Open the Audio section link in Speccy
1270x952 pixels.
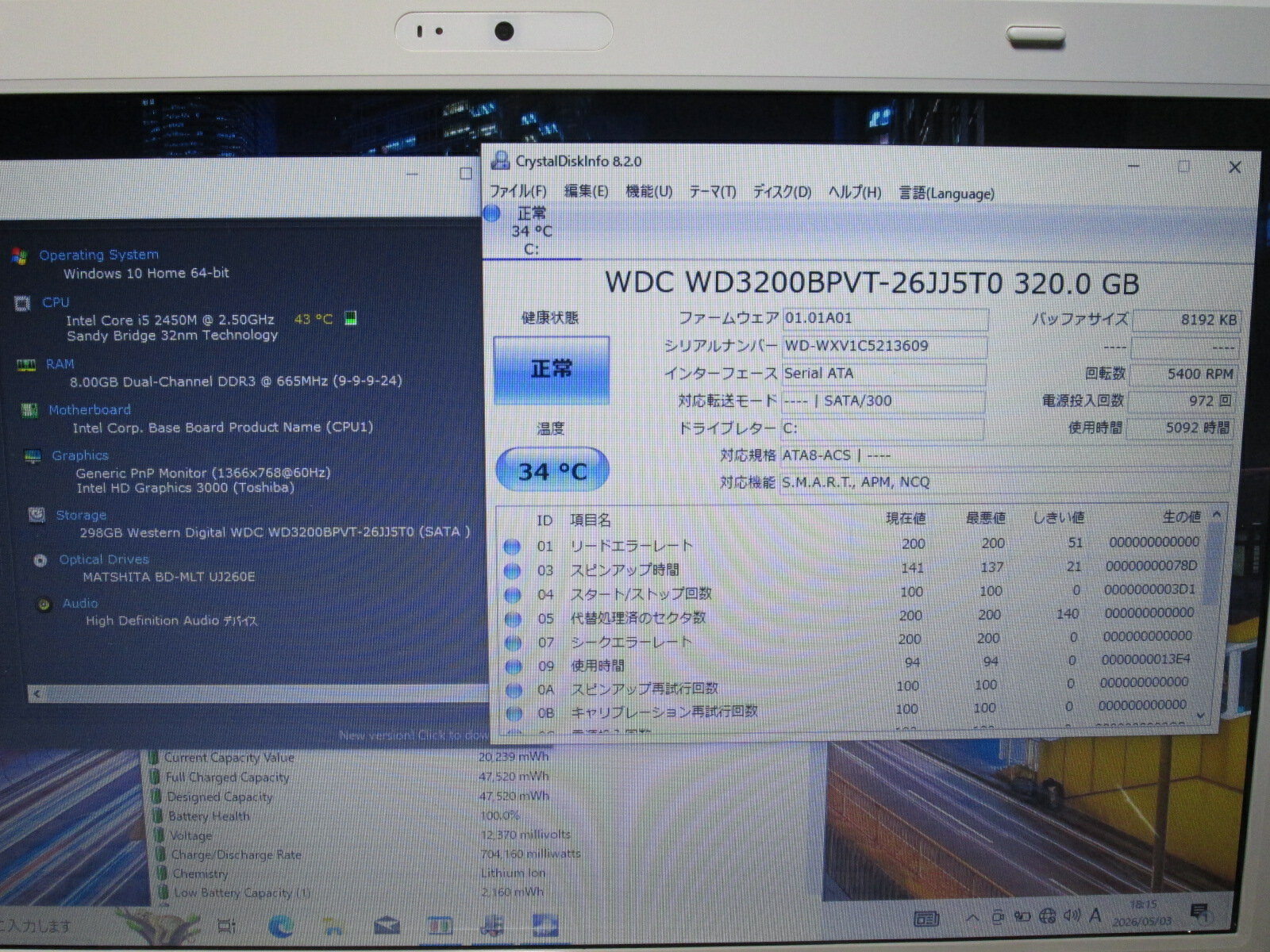coord(80,604)
